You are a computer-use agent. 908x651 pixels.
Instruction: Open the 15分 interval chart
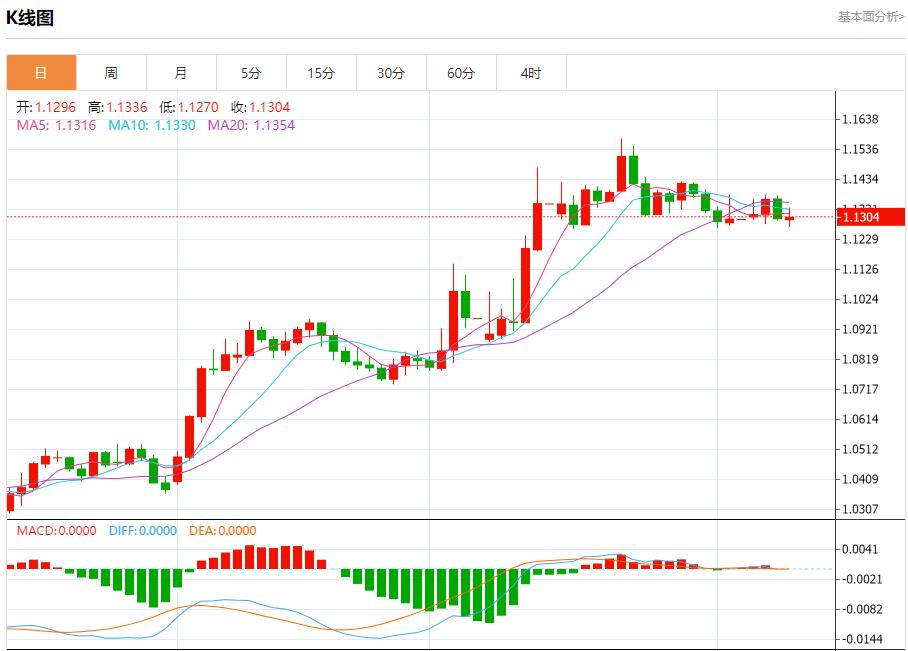tap(321, 73)
